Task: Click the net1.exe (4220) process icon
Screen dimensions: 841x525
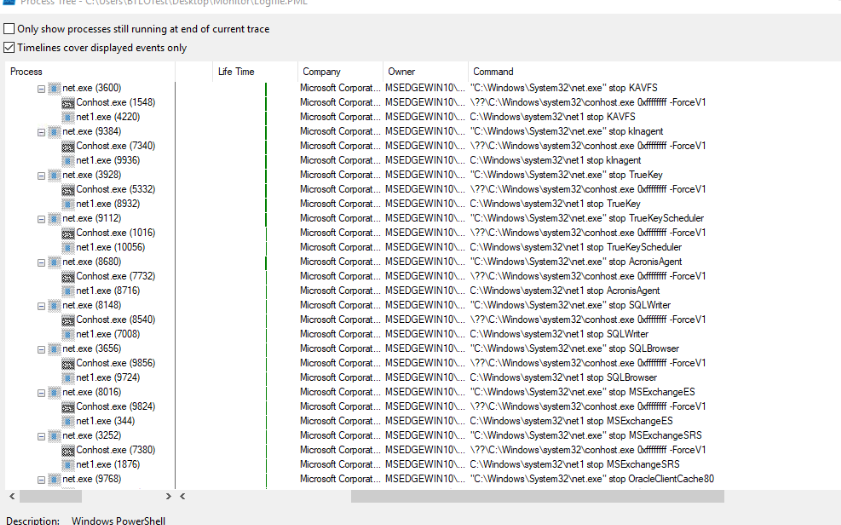Action: pos(68,117)
